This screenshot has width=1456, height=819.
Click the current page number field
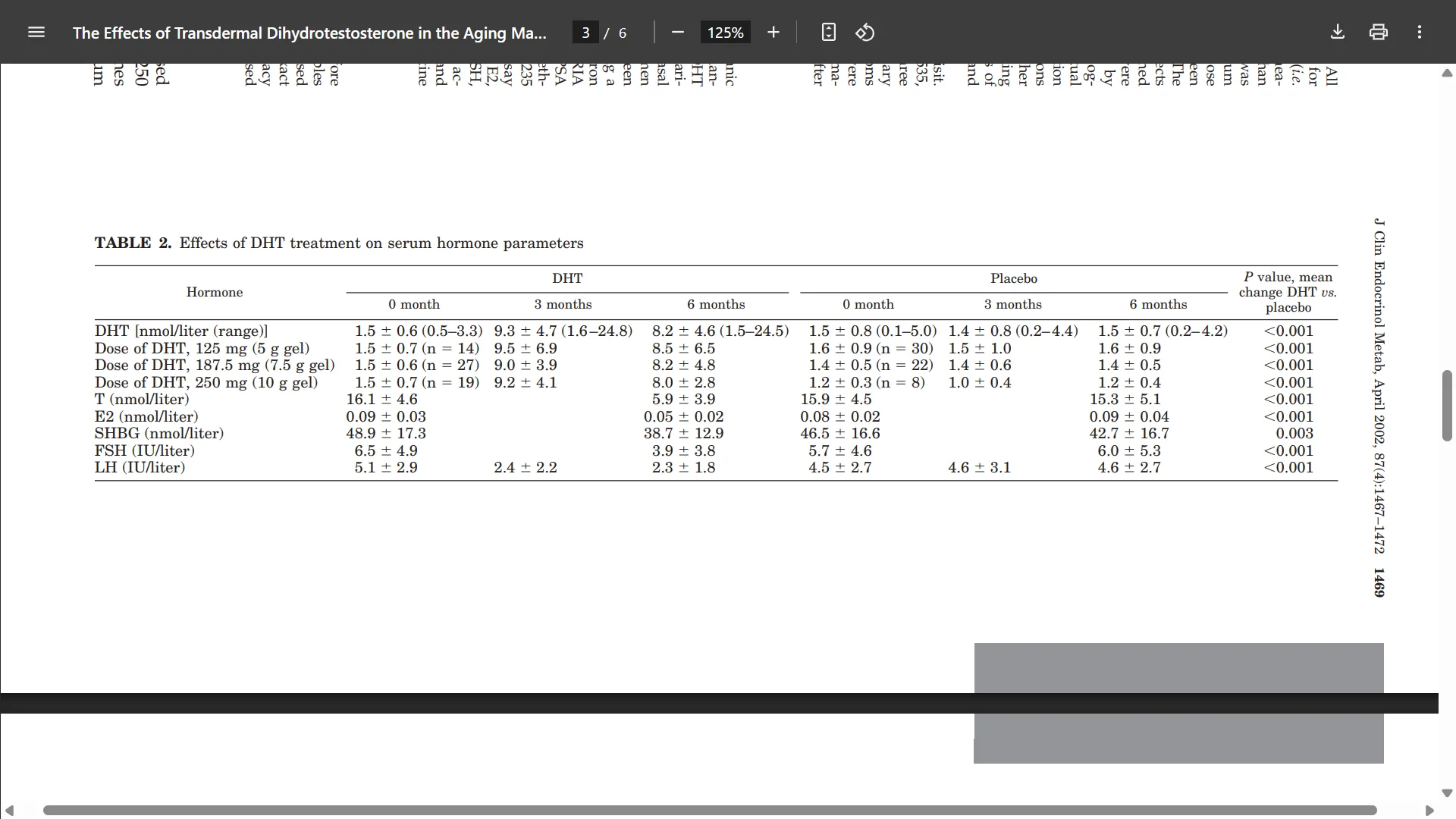(x=585, y=33)
